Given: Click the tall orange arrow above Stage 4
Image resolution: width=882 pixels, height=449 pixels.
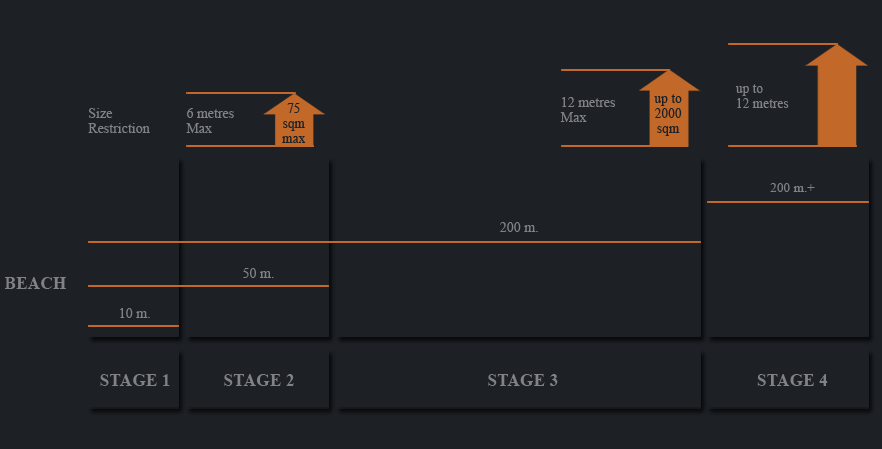Looking at the screenshot, I should (x=836, y=96).
